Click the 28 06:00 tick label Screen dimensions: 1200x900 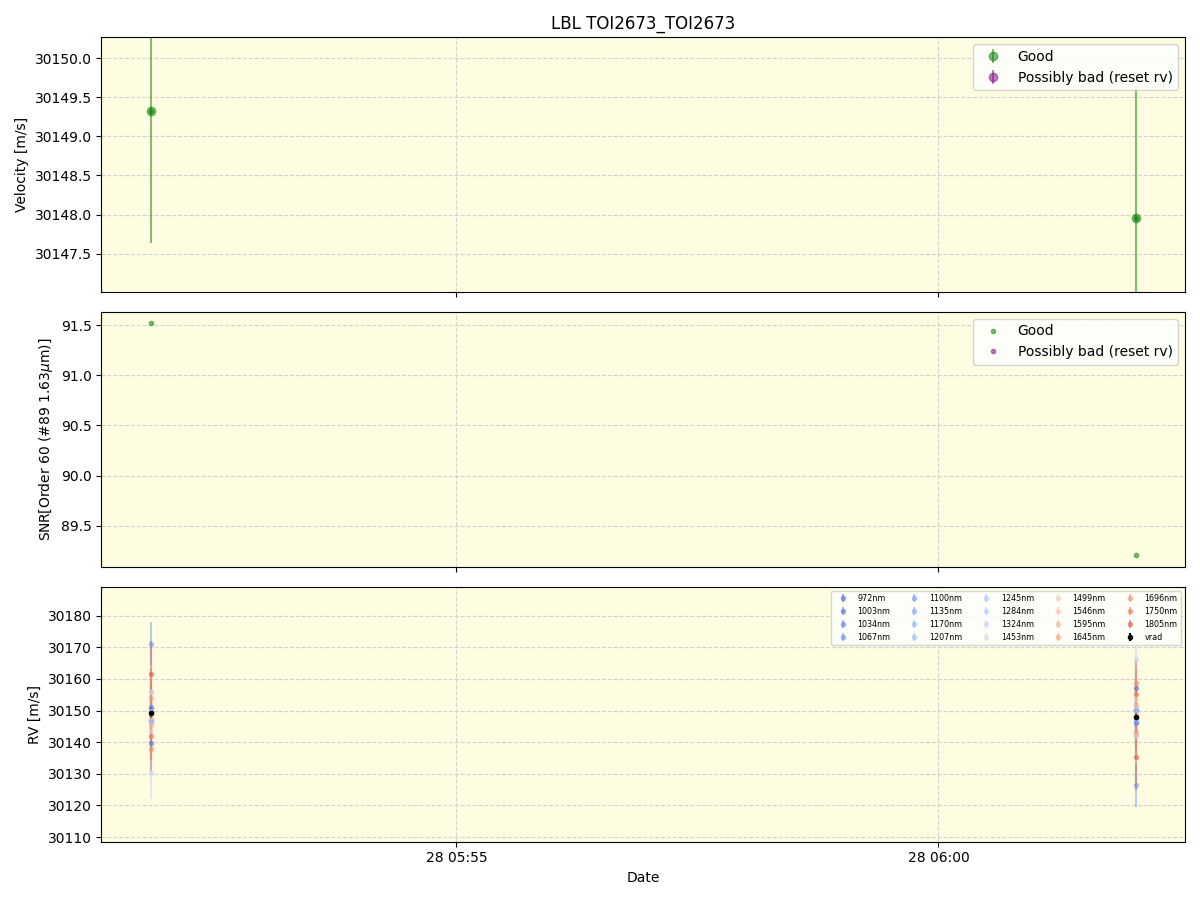[938, 856]
